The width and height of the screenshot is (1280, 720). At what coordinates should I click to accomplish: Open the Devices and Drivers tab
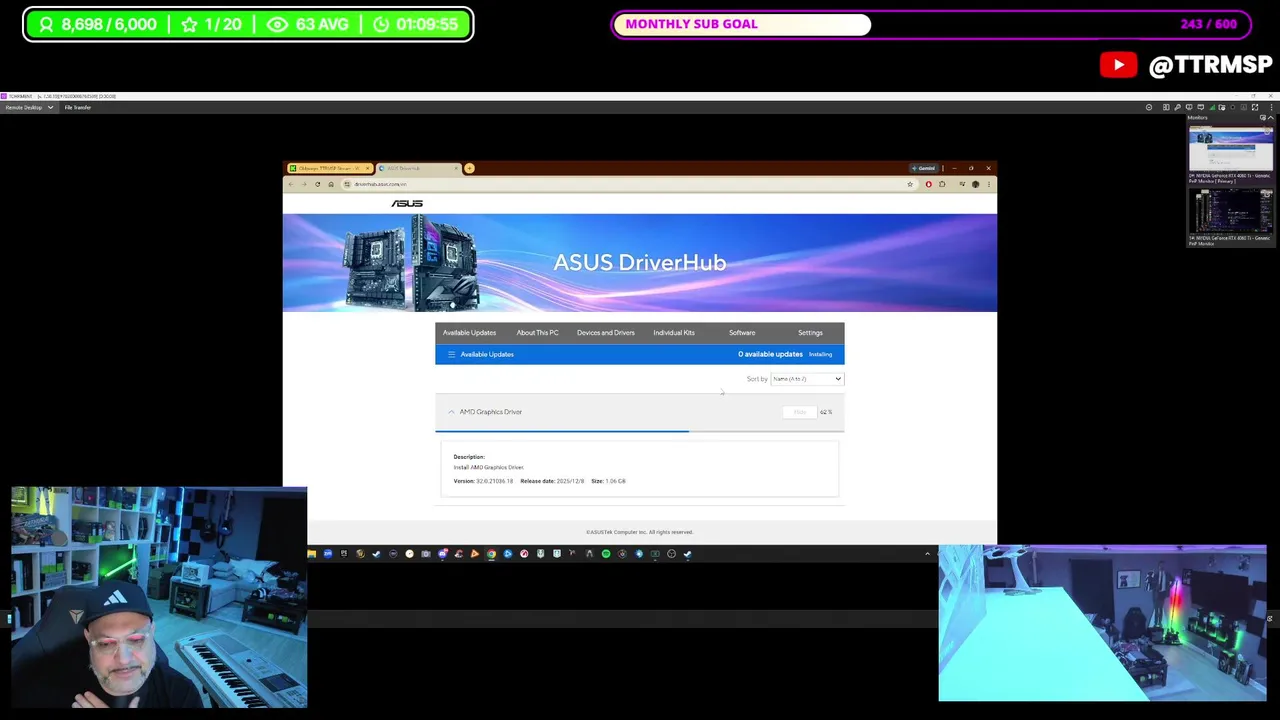pyautogui.click(x=605, y=332)
